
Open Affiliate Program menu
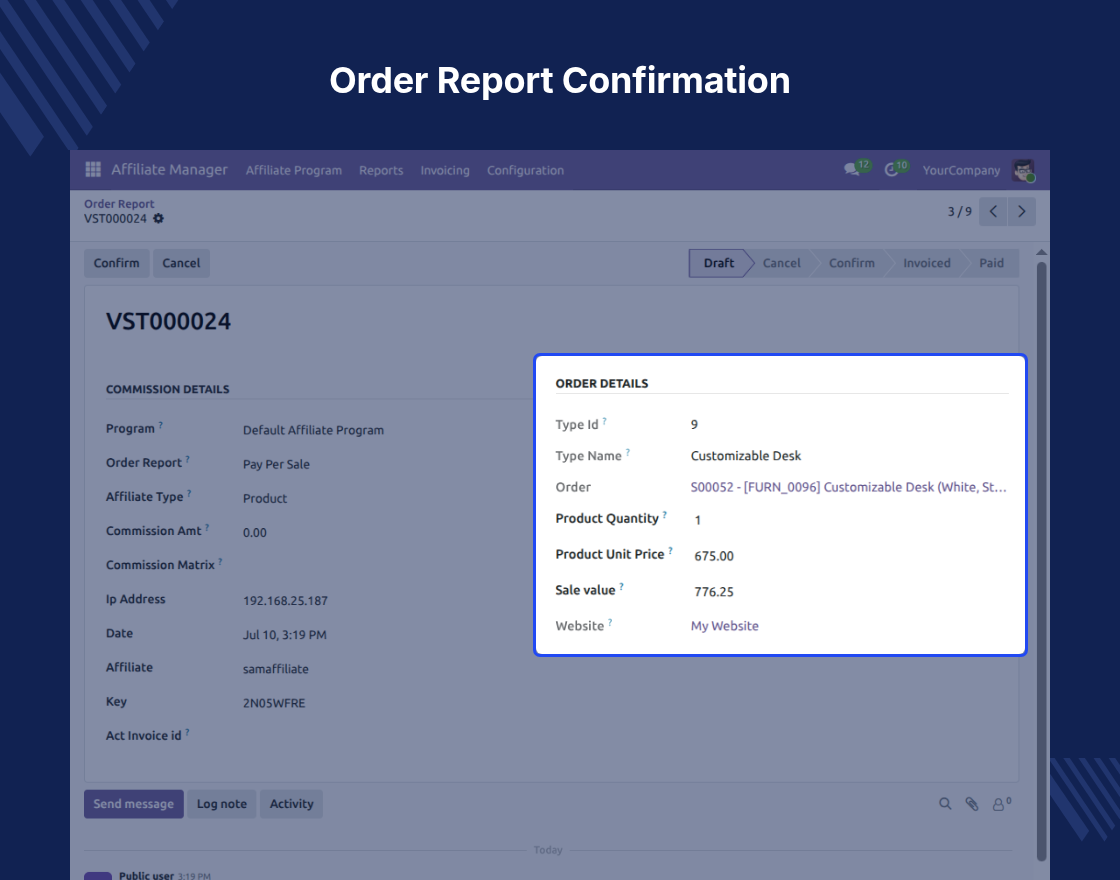click(294, 170)
